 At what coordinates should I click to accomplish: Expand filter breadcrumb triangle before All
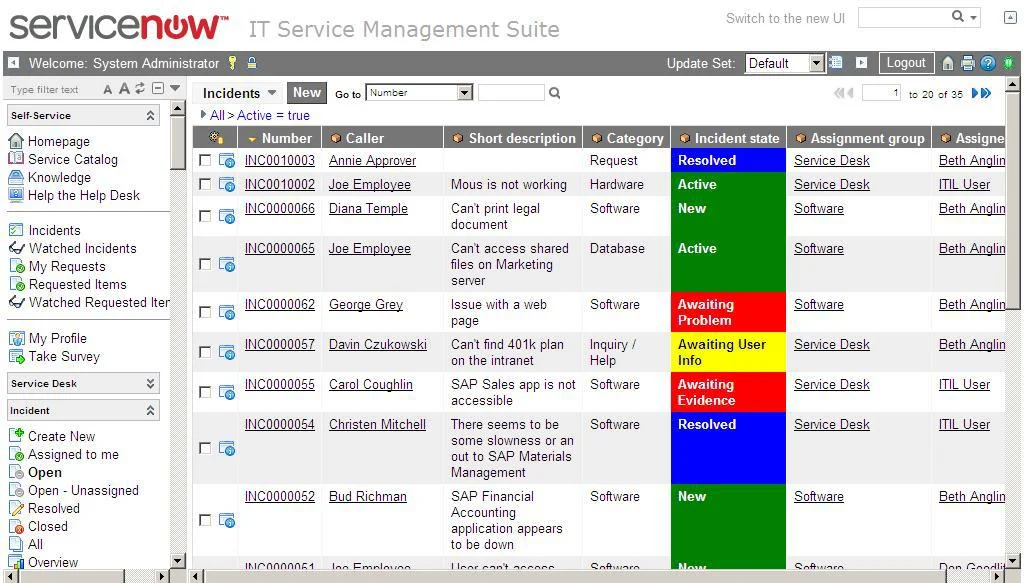pyautogui.click(x=203, y=115)
